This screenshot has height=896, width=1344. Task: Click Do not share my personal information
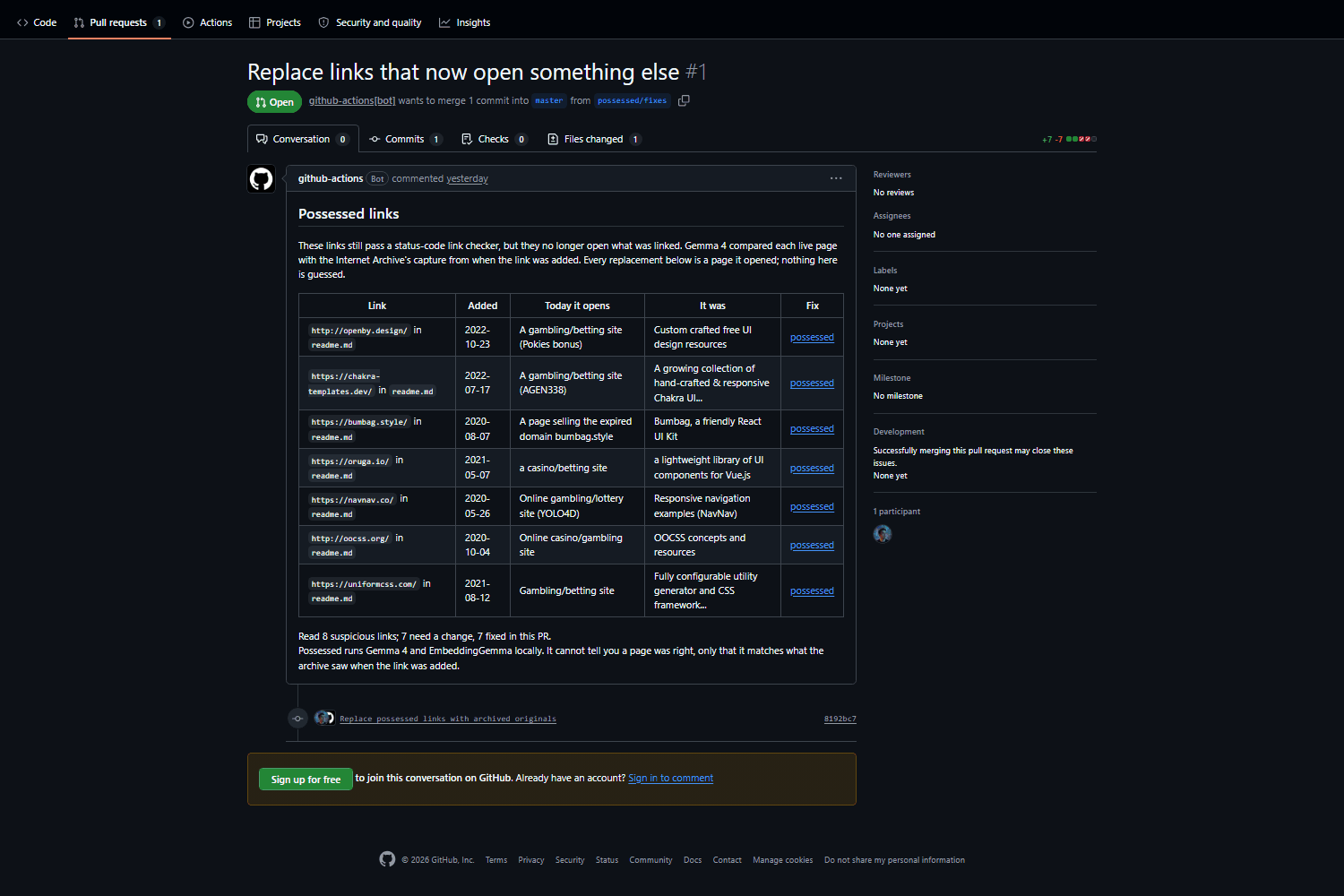(x=894, y=860)
